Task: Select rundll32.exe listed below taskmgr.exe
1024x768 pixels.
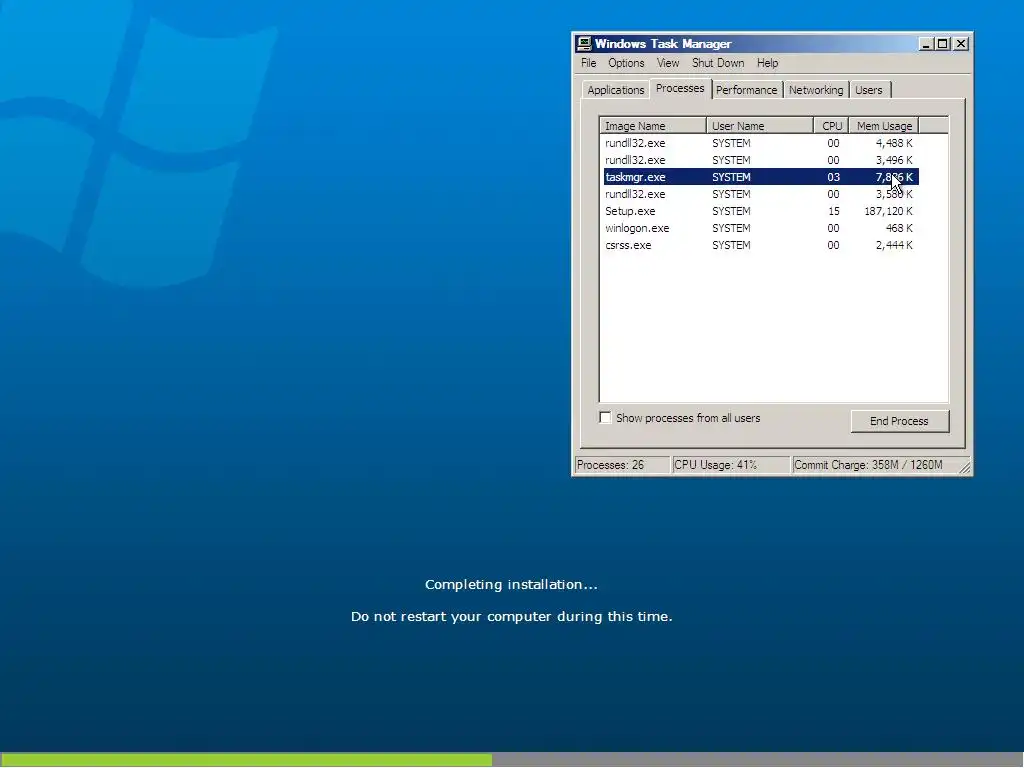Action: pos(761,194)
